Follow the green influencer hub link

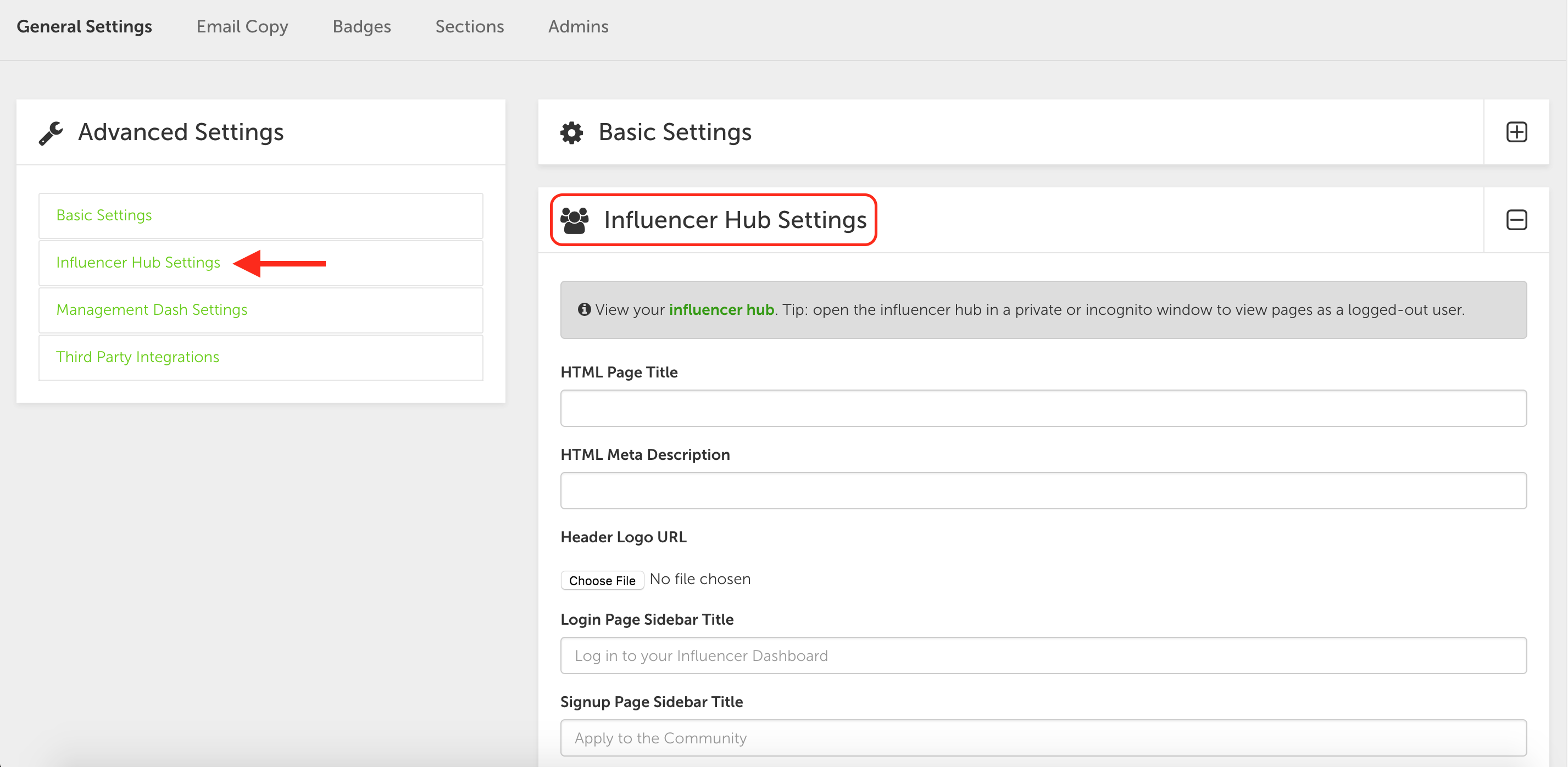click(x=721, y=310)
